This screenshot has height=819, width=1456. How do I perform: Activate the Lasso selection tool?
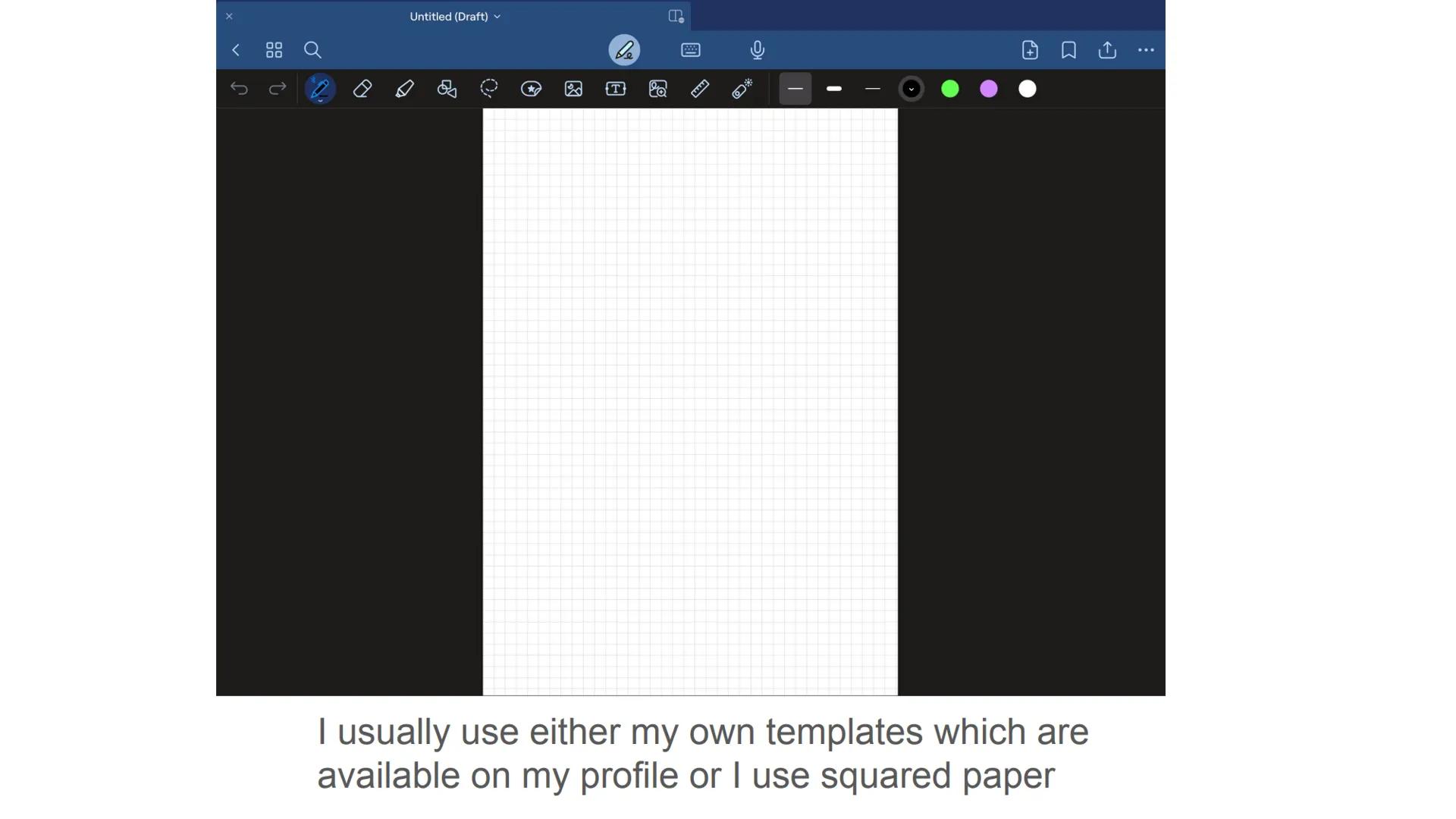489,89
